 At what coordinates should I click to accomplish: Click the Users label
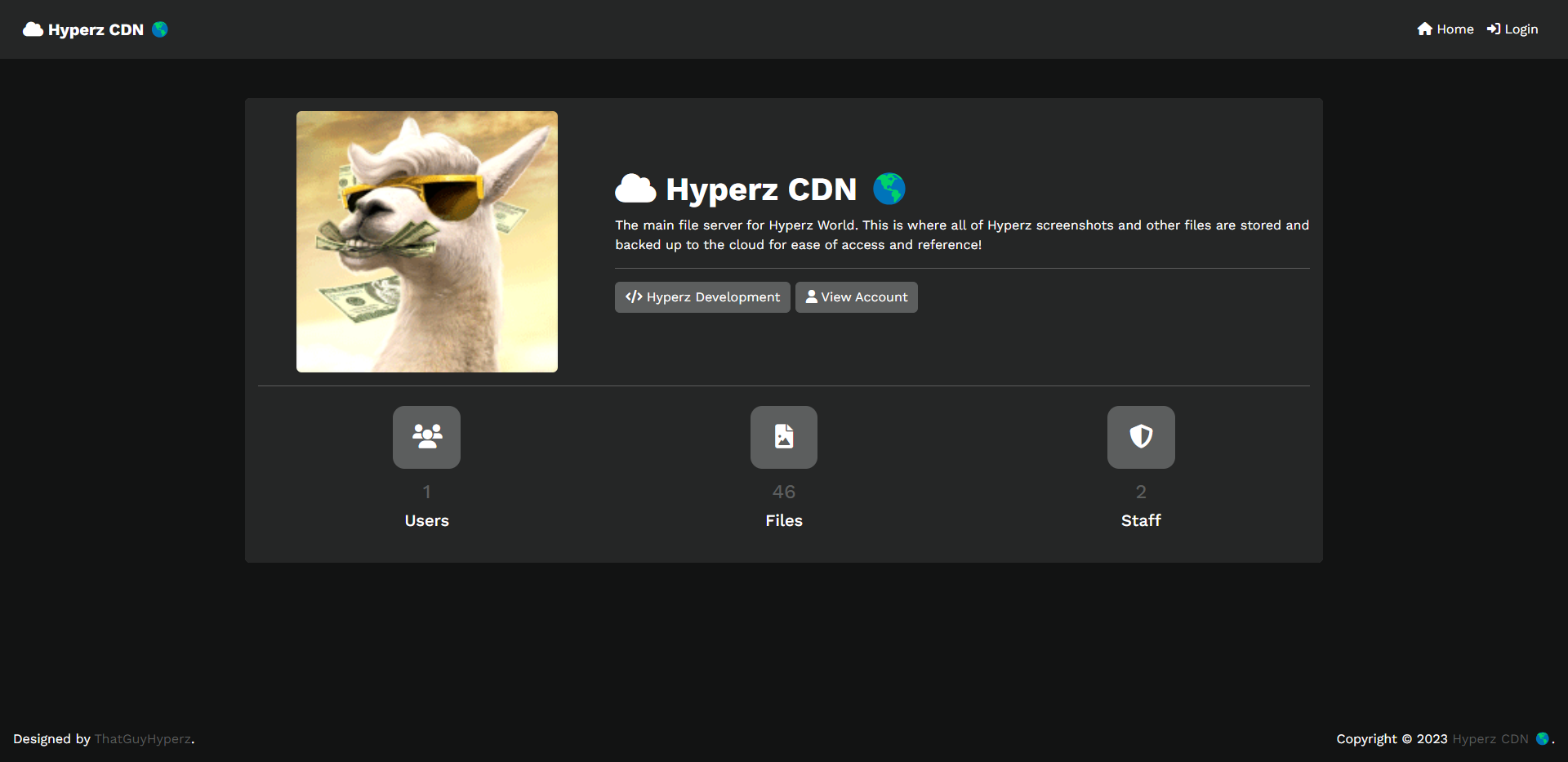427,520
